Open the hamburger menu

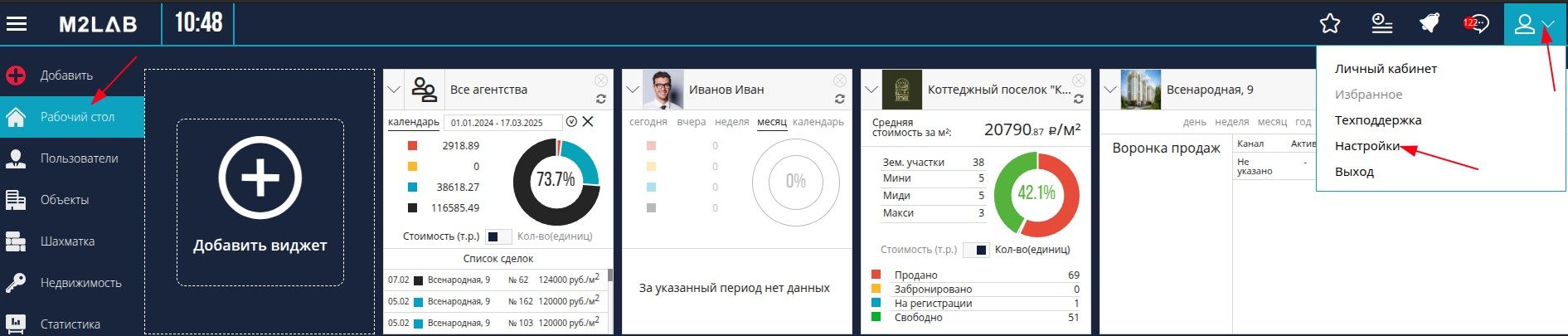coord(17,23)
